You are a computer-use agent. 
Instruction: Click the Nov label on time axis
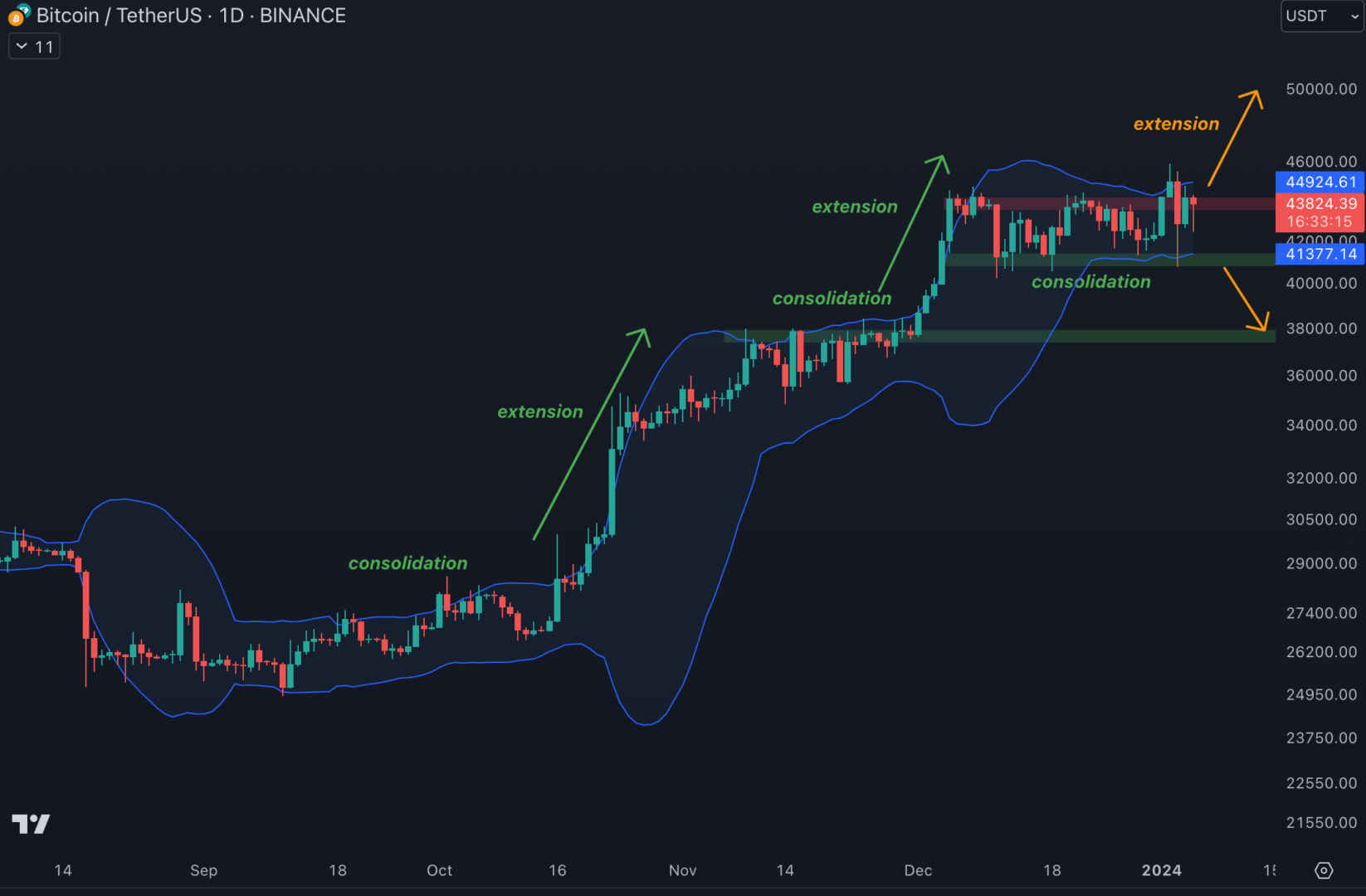(x=682, y=870)
